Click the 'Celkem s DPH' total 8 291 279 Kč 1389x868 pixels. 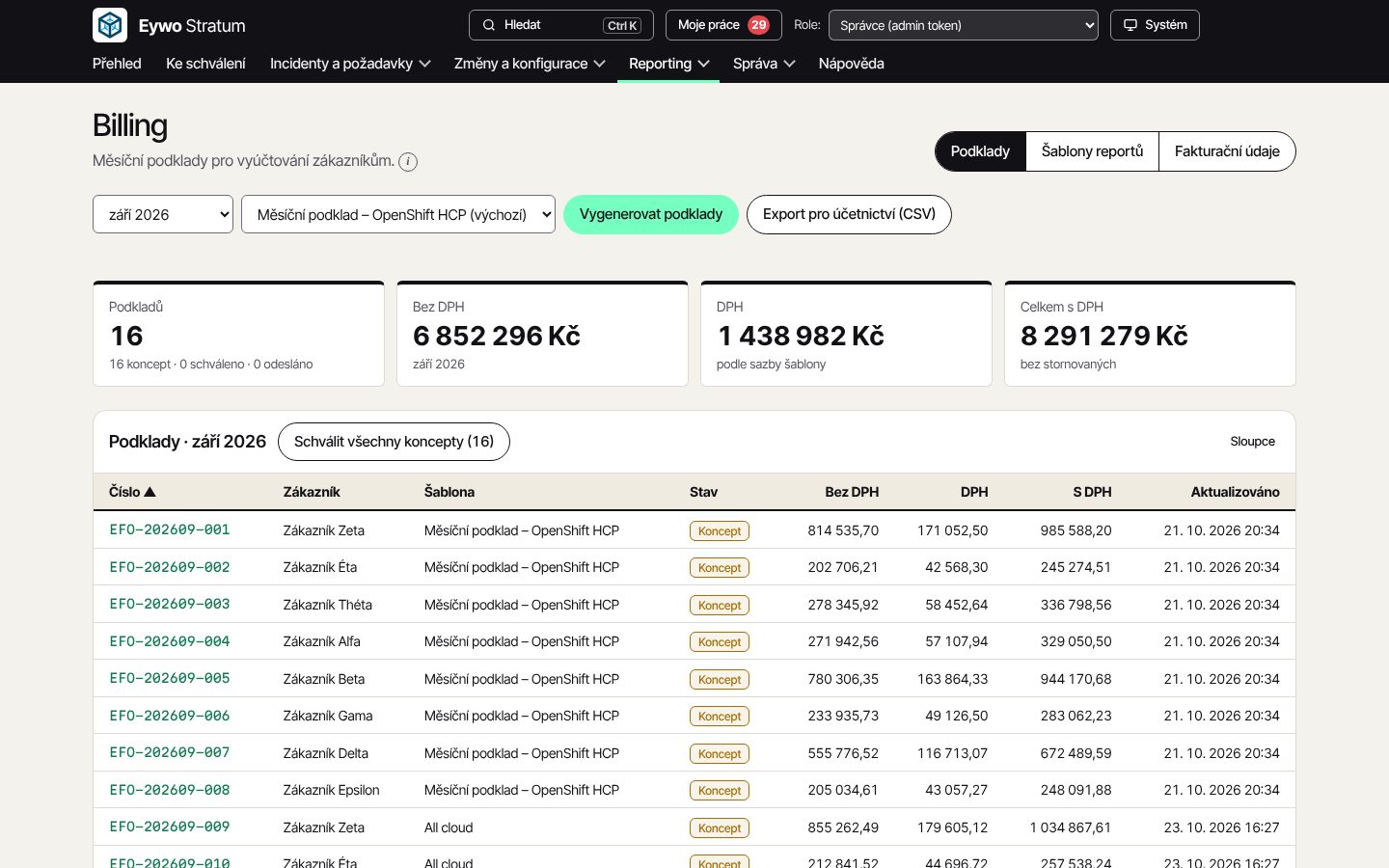[1103, 336]
